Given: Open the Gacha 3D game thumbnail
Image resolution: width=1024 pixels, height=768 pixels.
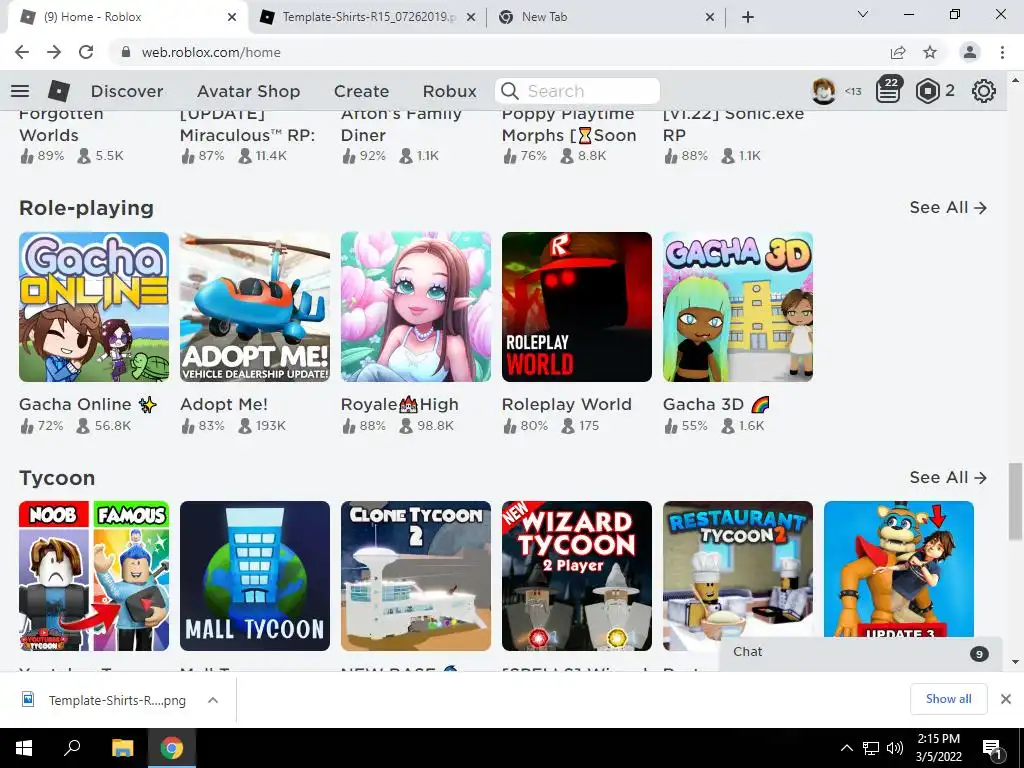Looking at the screenshot, I should [738, 307].
